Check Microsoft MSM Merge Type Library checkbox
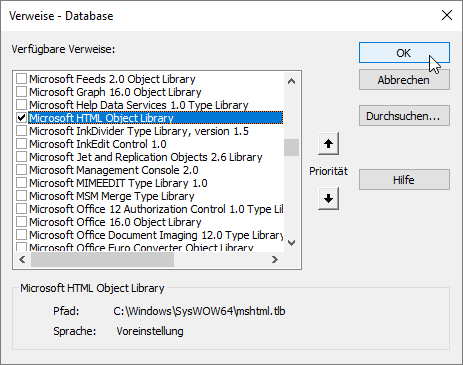Viewport: 463px width, 365px height. [x=22, y=196]
